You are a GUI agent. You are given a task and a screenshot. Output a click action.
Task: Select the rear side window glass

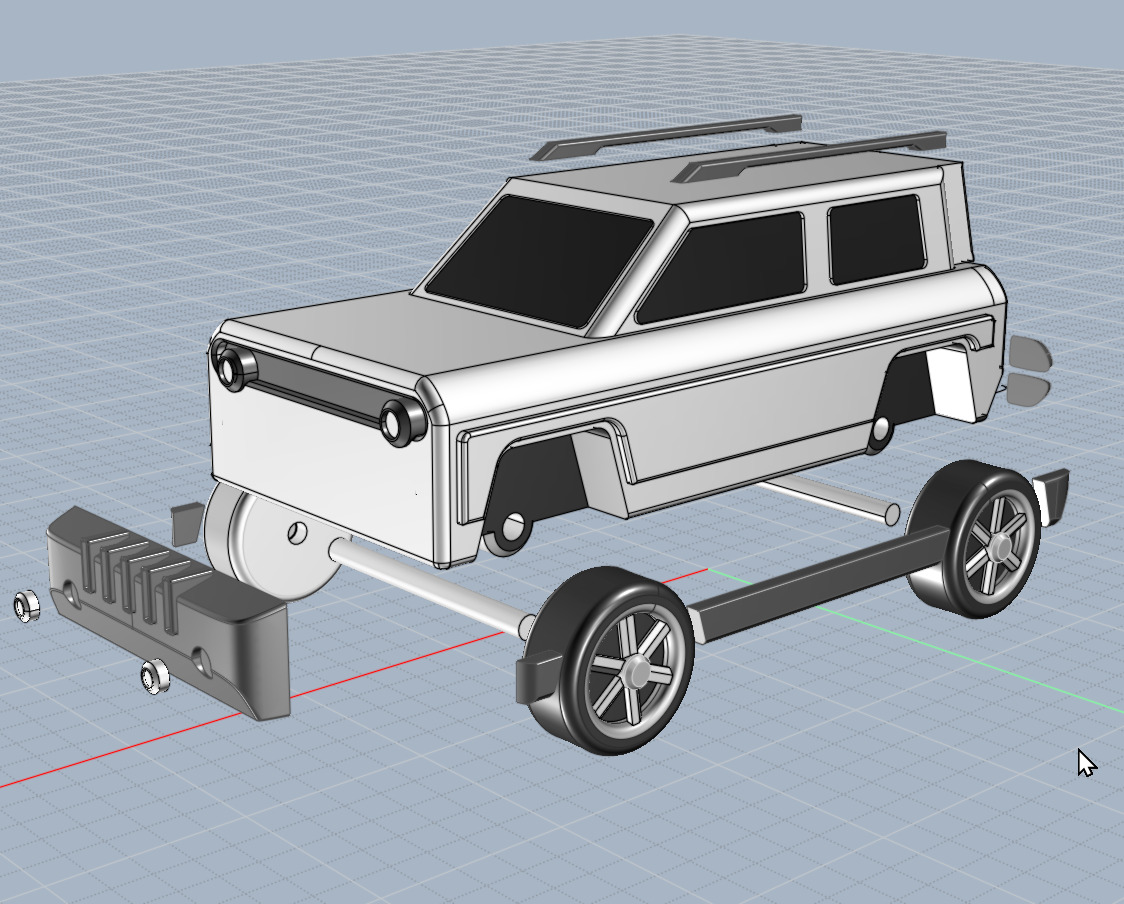pyautogui.click(x=876, y=239)
